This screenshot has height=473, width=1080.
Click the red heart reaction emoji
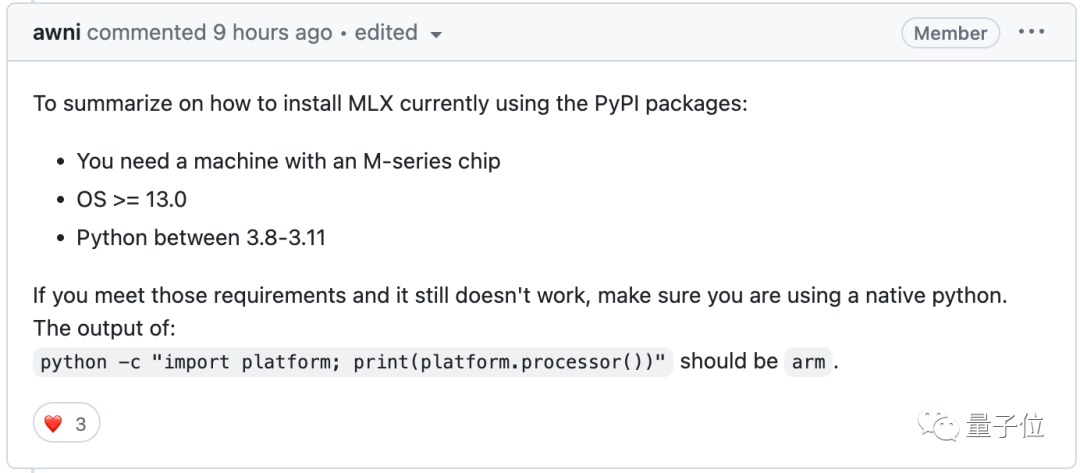click(x=53, y=424)
